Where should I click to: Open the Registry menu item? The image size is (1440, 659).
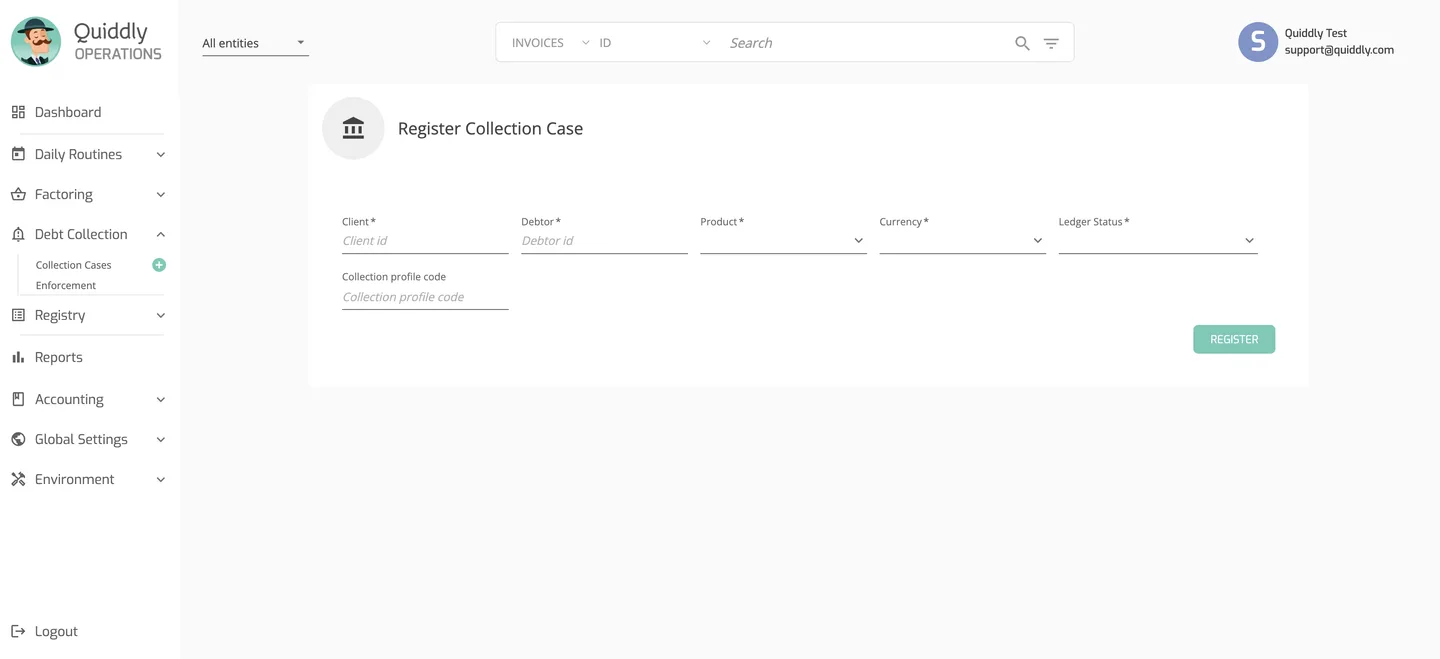coord(60,315)
